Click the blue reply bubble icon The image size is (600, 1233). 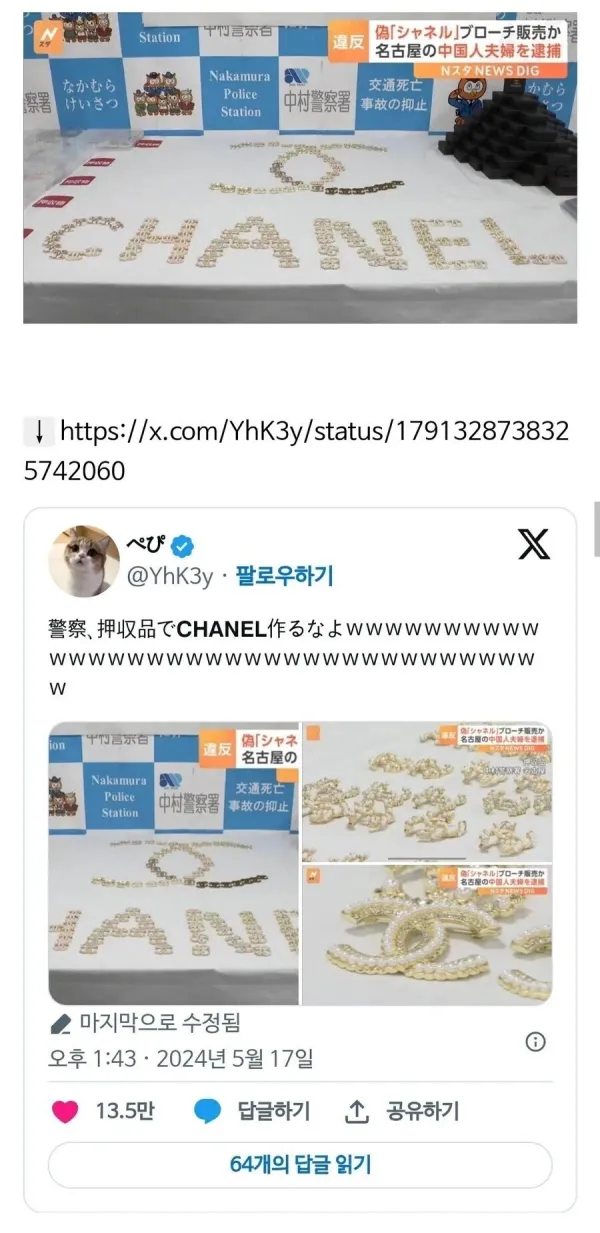tap(207, 1111)
